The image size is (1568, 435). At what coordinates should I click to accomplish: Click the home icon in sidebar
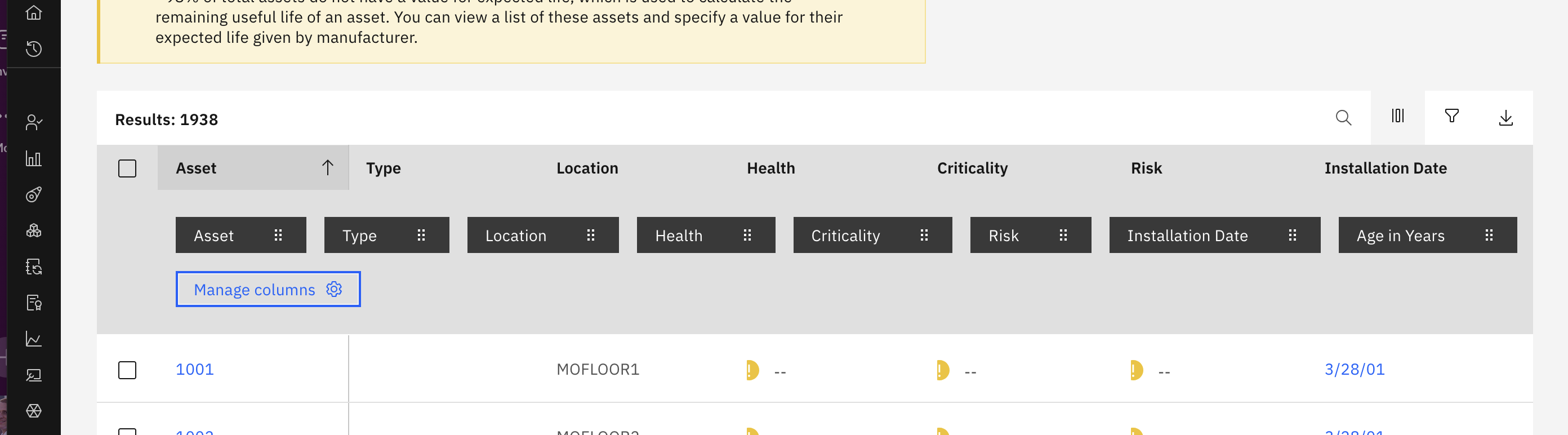click(34, 12)
